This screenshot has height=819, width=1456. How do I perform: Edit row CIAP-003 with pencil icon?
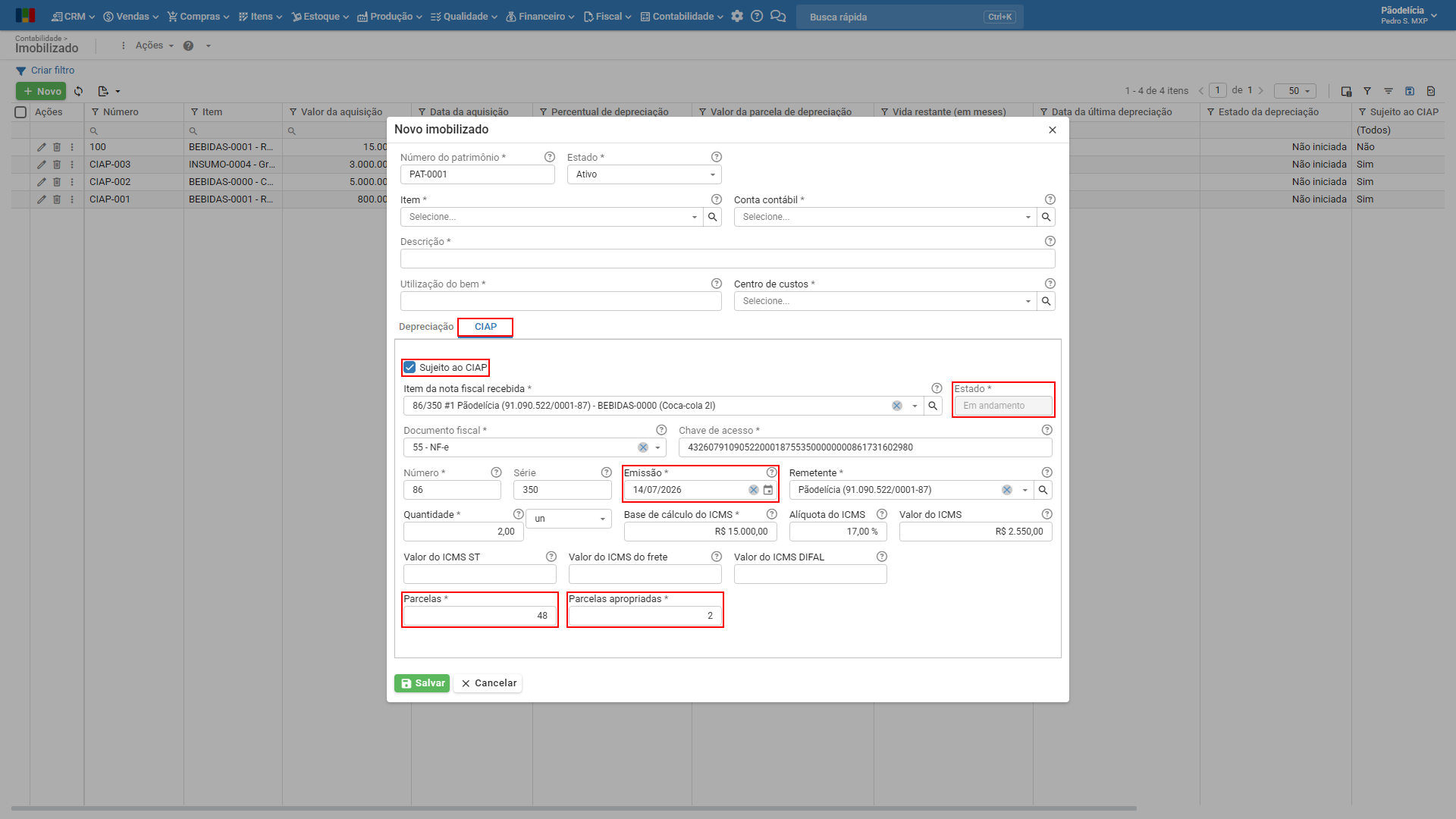click(42, 165)
